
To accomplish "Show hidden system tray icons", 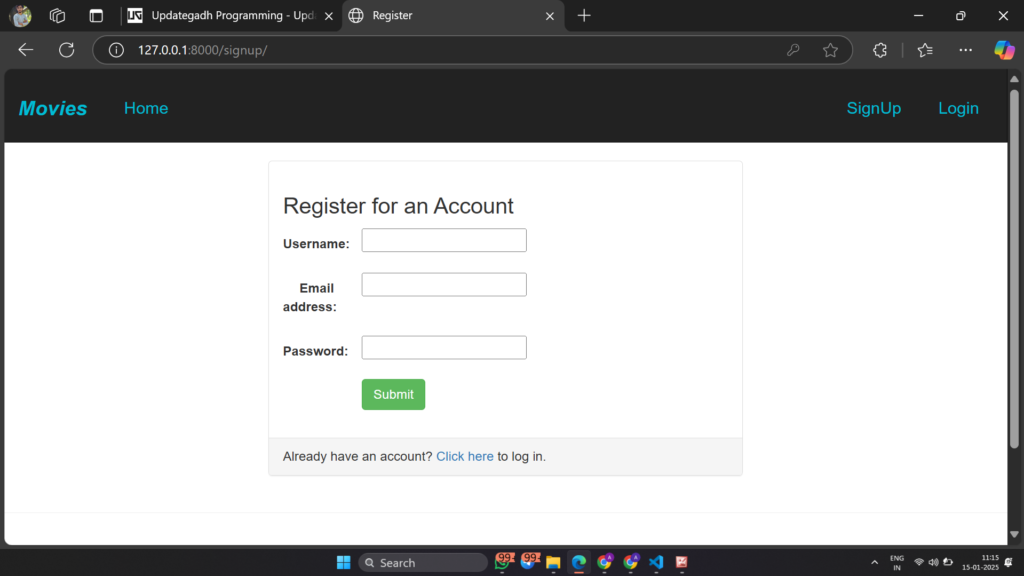I will pyautogui.click(x=874, y=562).
